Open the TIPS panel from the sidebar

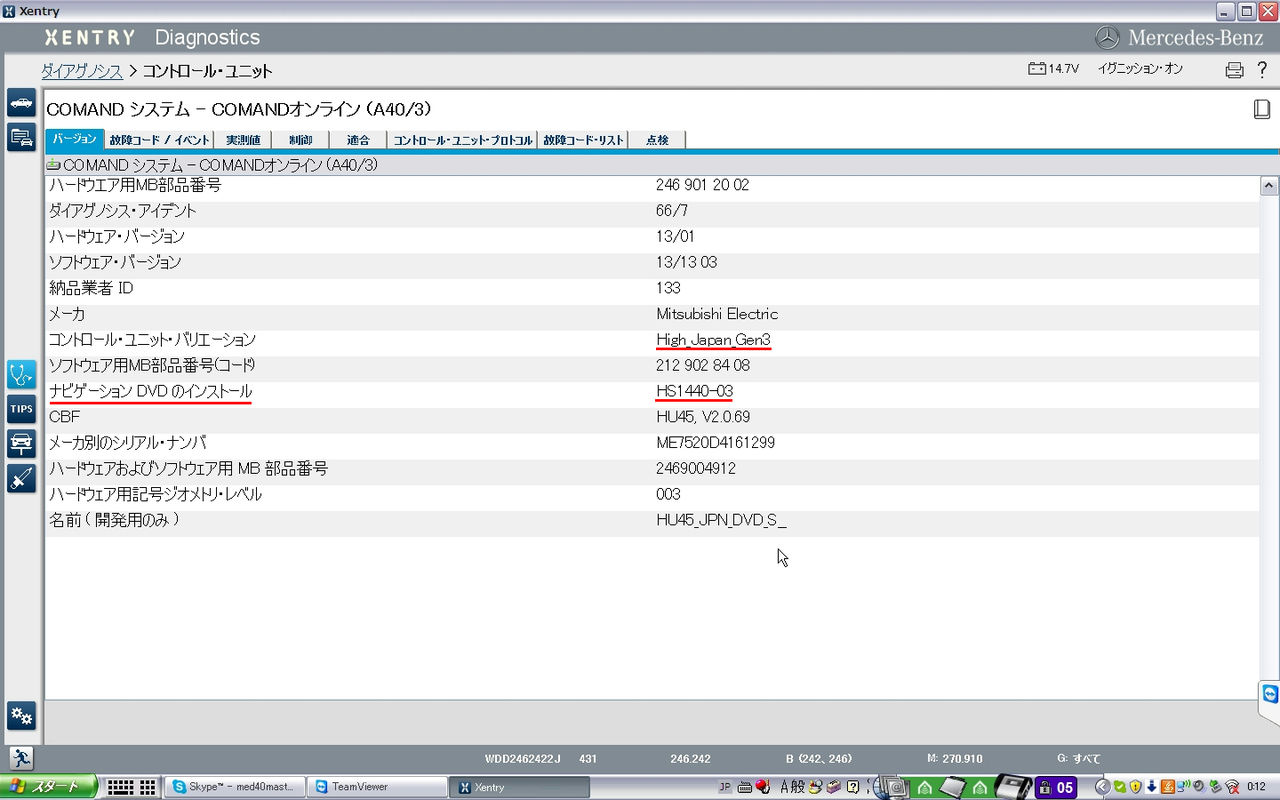tap(21, 409)
